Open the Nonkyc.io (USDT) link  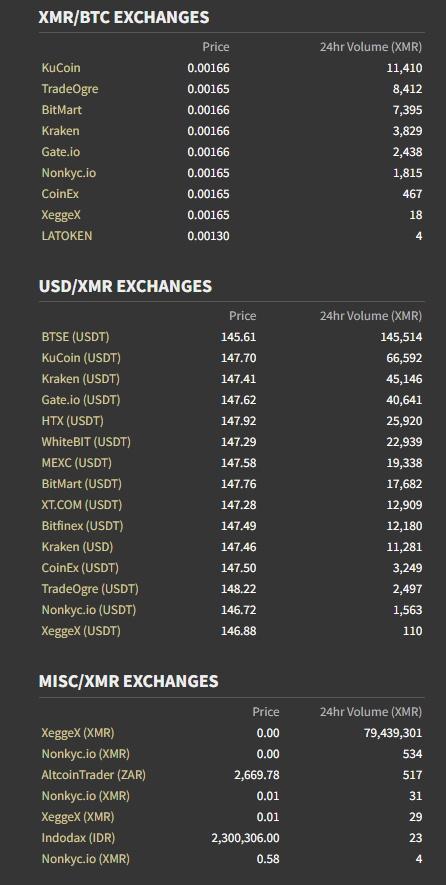tap(89, 610)
